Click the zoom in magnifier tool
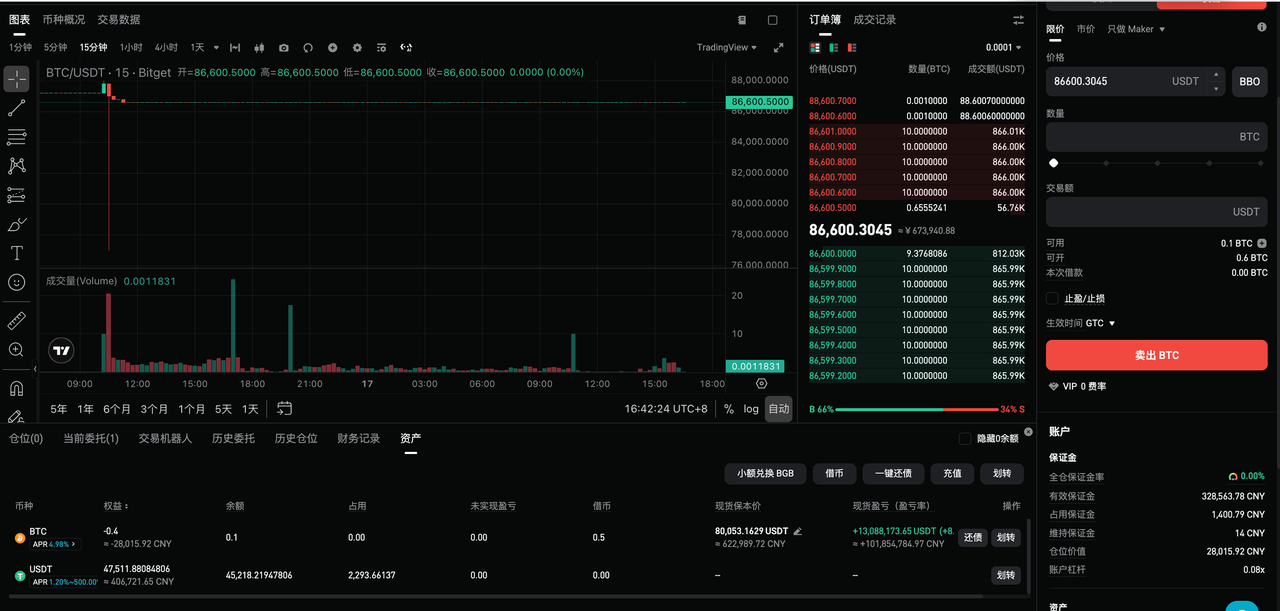The image size is (1280, 611). tap(17, 350)
